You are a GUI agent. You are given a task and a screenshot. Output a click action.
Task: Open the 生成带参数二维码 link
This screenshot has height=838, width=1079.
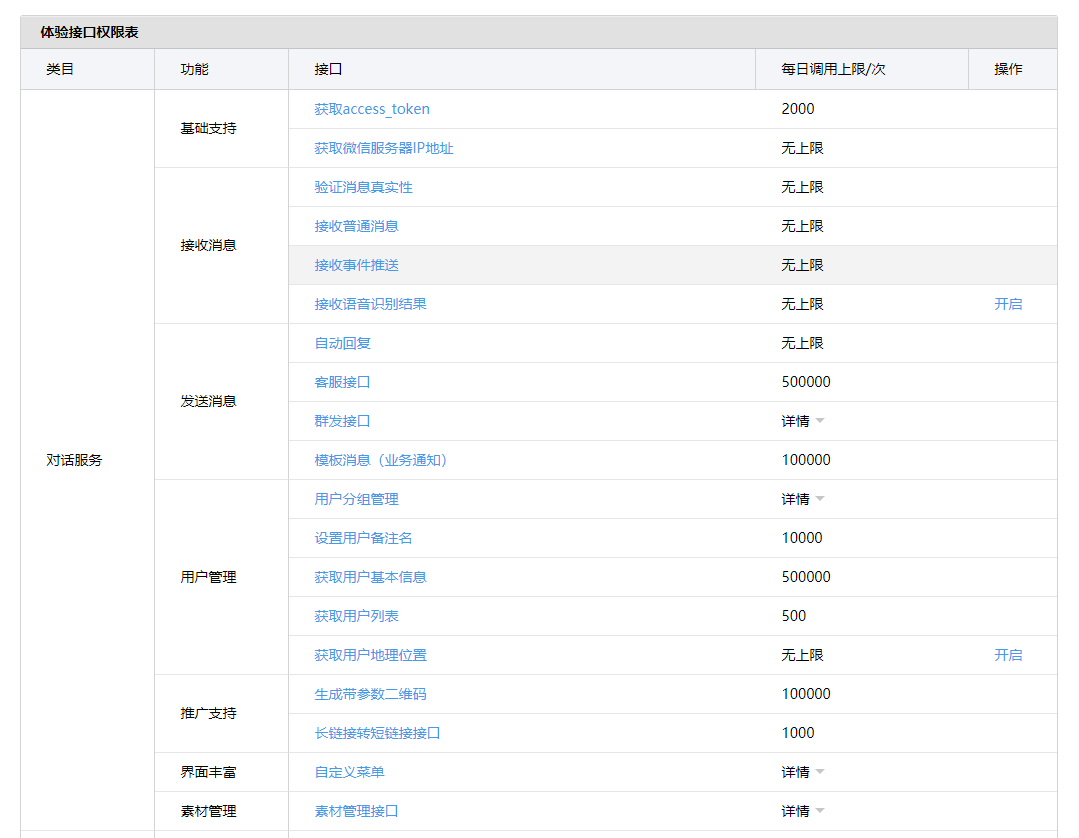click(x=372, y=694)
